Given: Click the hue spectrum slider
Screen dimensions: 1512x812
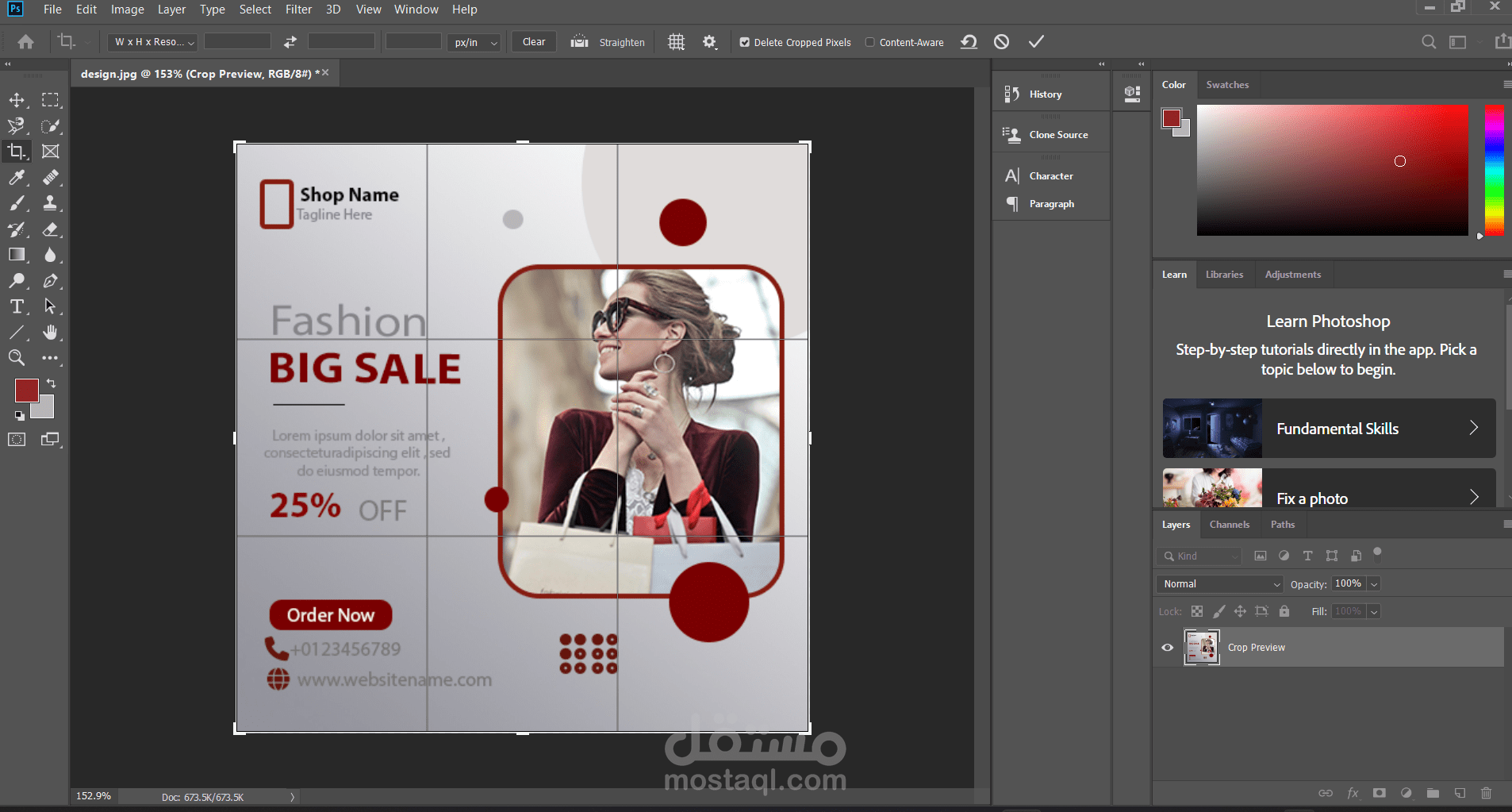Looking at the screenshot, I should (x=1494, y=170).
